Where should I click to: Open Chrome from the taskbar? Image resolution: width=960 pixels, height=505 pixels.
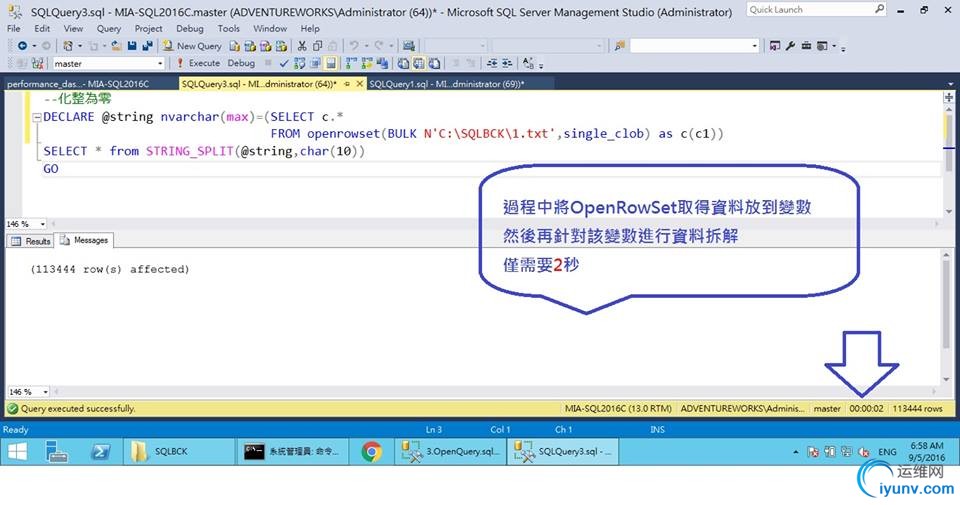(371, 452)
